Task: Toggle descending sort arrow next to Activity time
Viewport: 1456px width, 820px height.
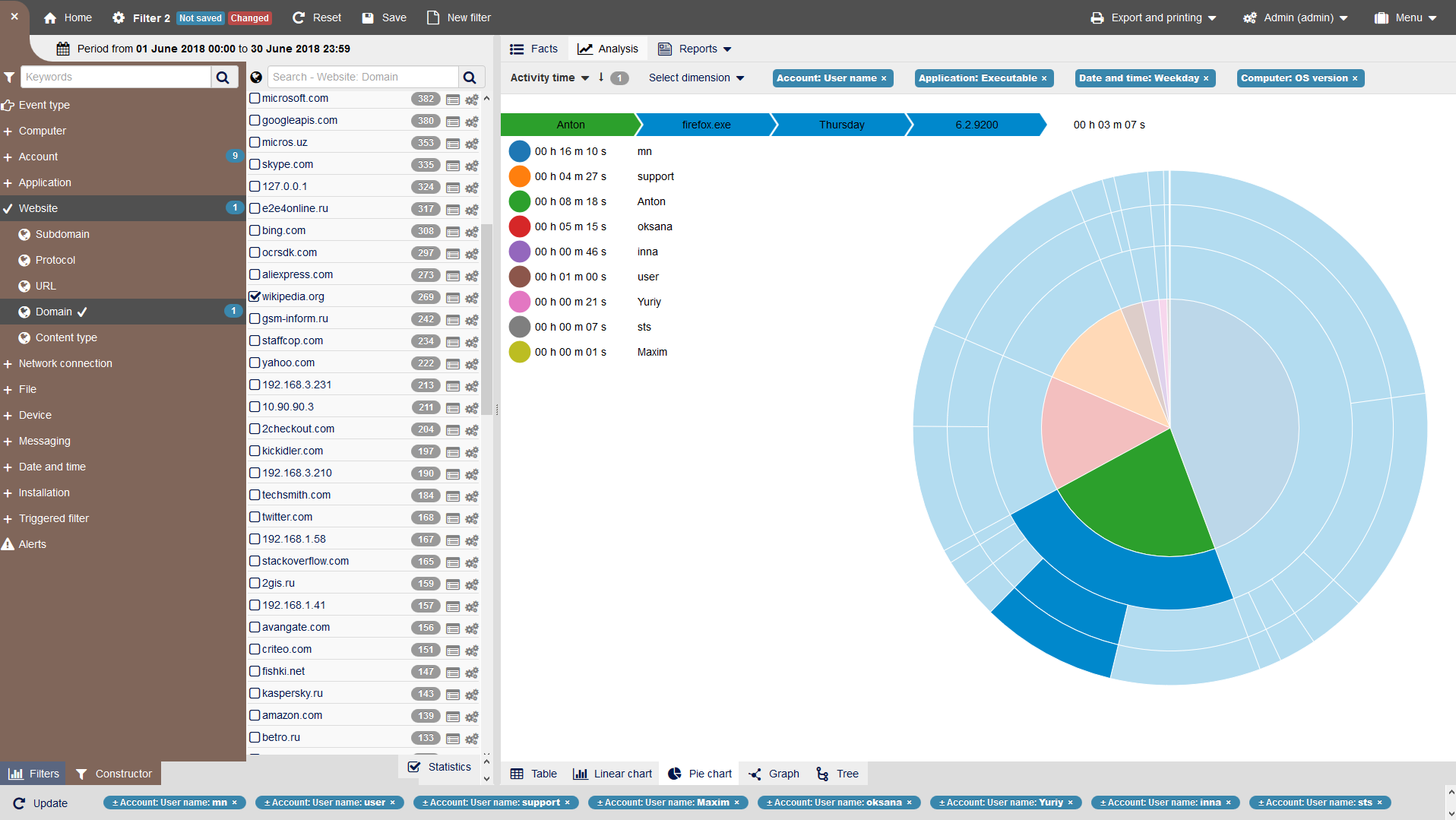Action: [601, 78]
